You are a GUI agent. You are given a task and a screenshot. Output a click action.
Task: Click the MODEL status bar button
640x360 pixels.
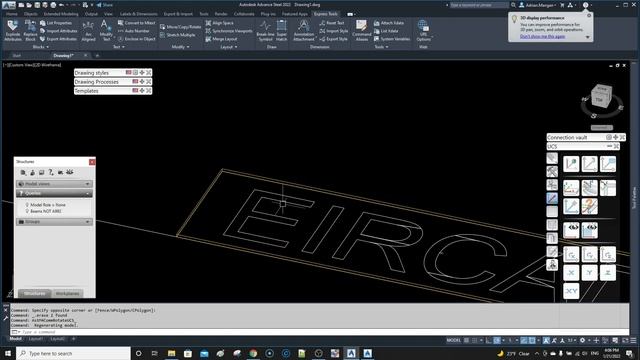point(453,340)
